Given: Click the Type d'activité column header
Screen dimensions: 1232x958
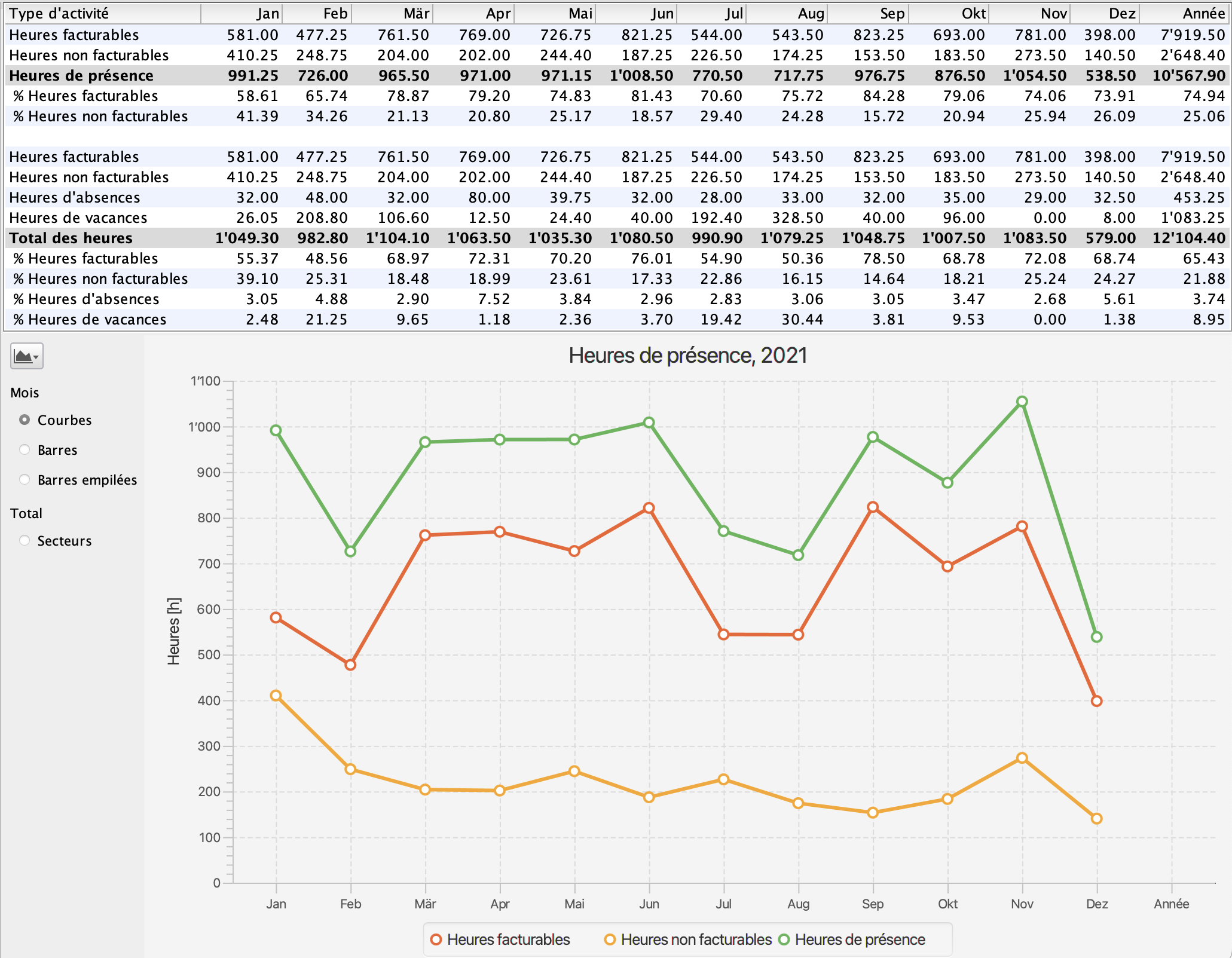Looking at the screenshot, I should 102,13.
